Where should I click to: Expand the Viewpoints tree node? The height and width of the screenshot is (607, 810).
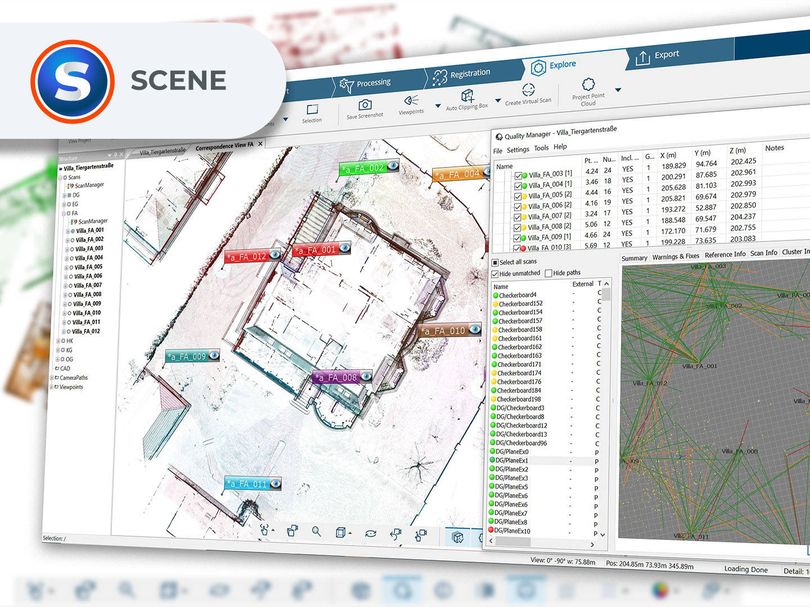(51, 386)
